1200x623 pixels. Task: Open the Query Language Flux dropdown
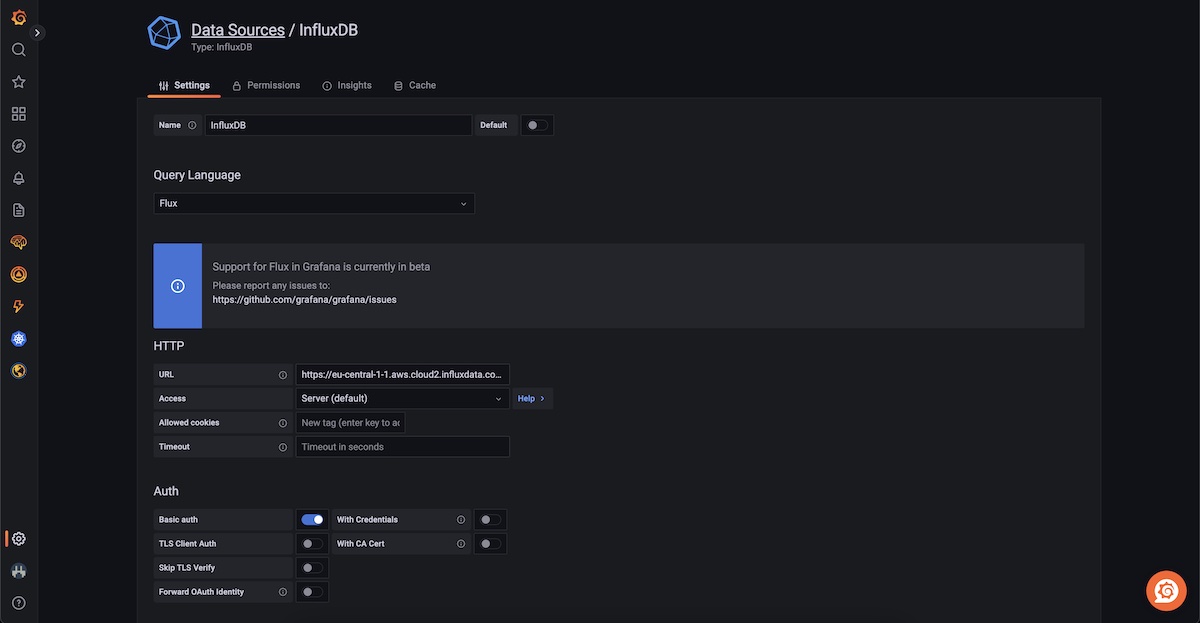(314, 203)
